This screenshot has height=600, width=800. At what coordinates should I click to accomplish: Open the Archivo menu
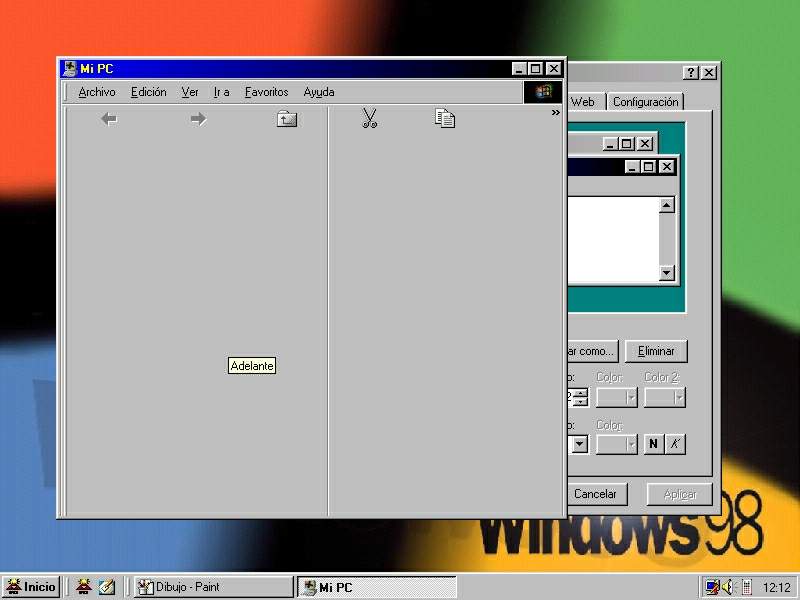(97, 92)
